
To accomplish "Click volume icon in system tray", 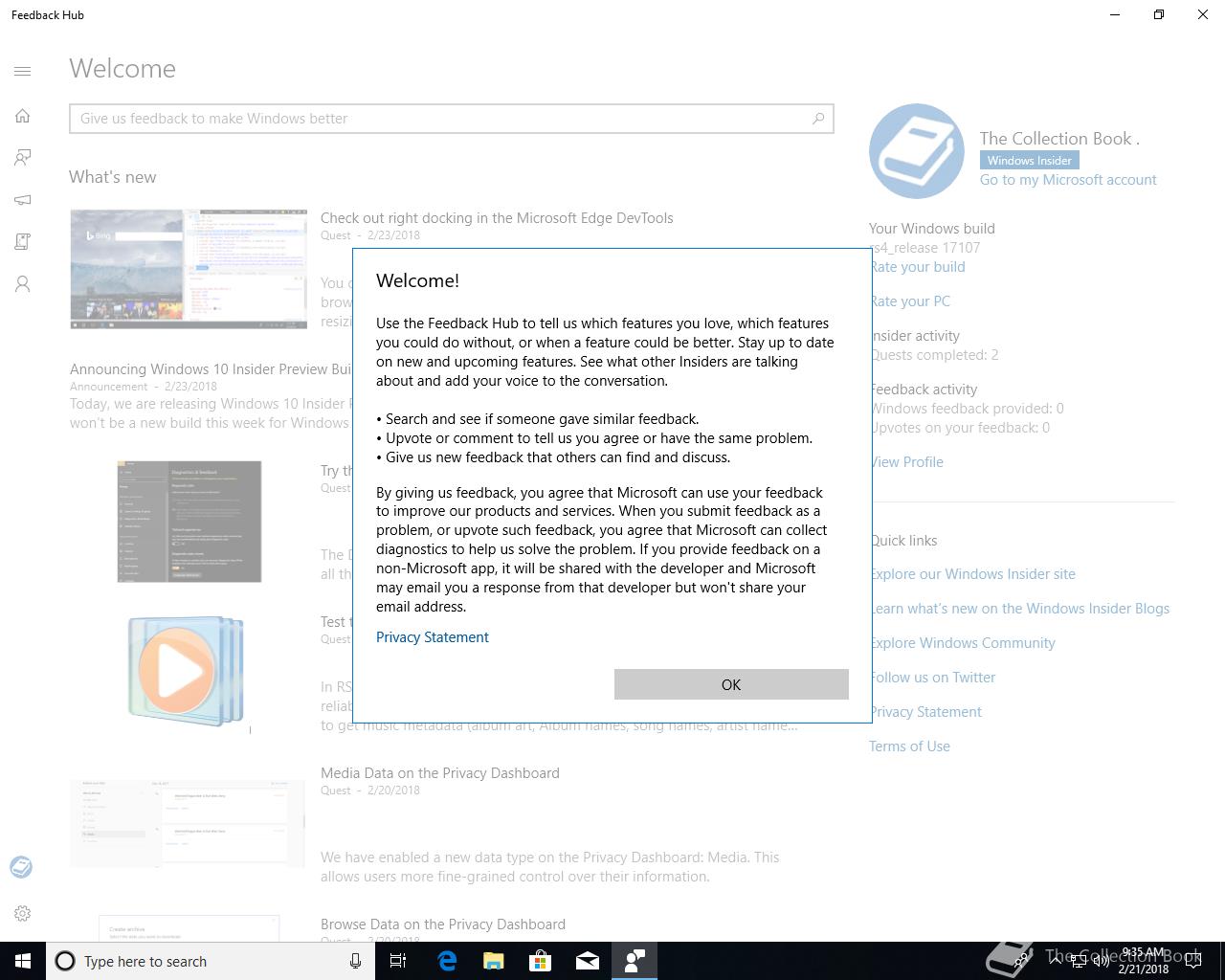I will pos(1101,961).
